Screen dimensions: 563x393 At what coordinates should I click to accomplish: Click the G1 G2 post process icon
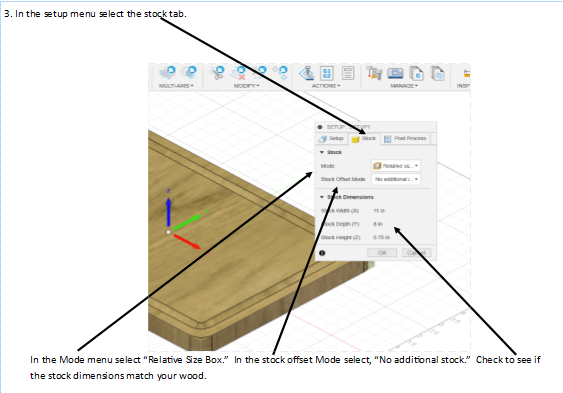(x=326, y=73)
